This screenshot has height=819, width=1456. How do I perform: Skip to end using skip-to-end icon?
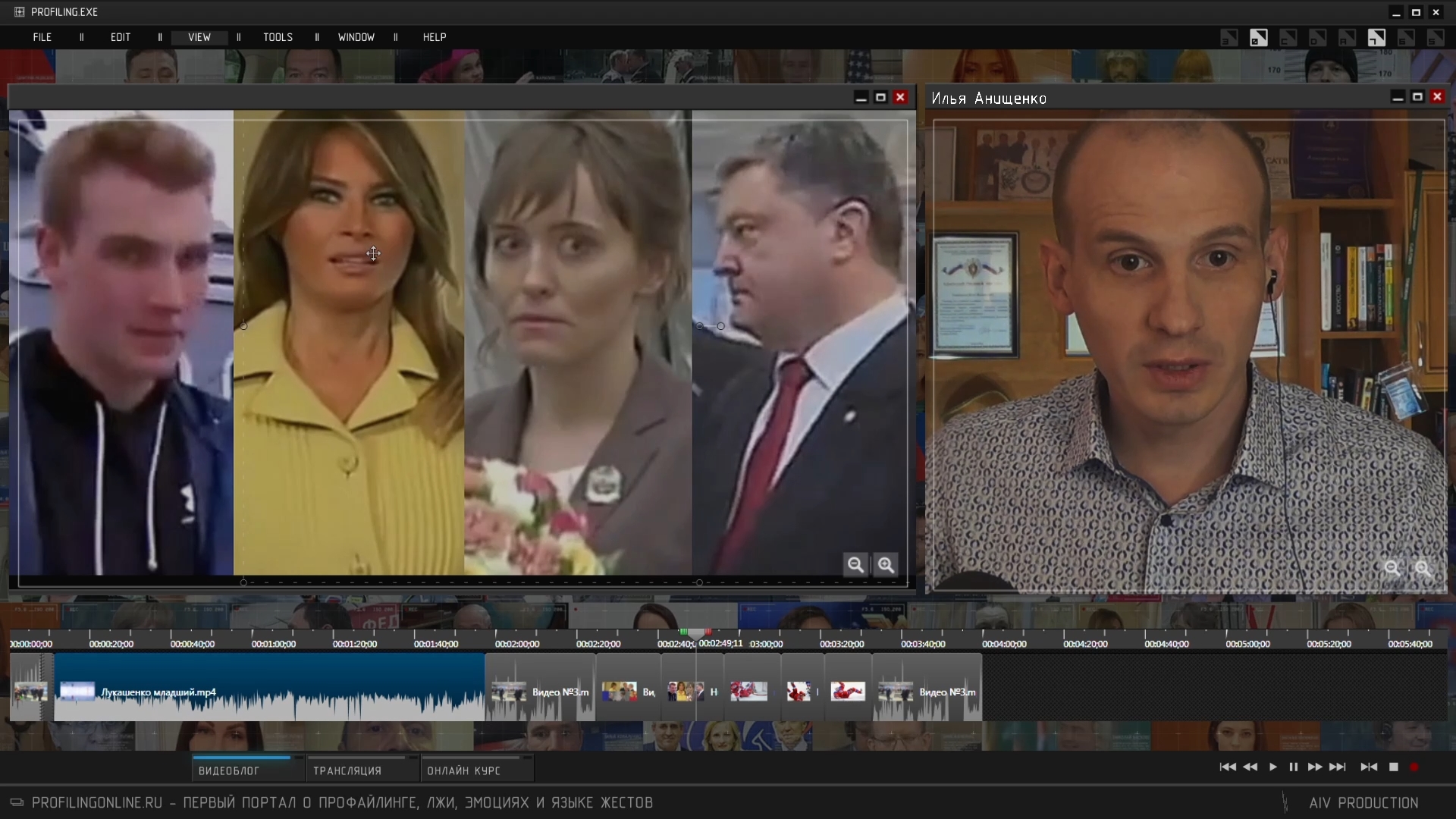click(x=1338, y=767)
